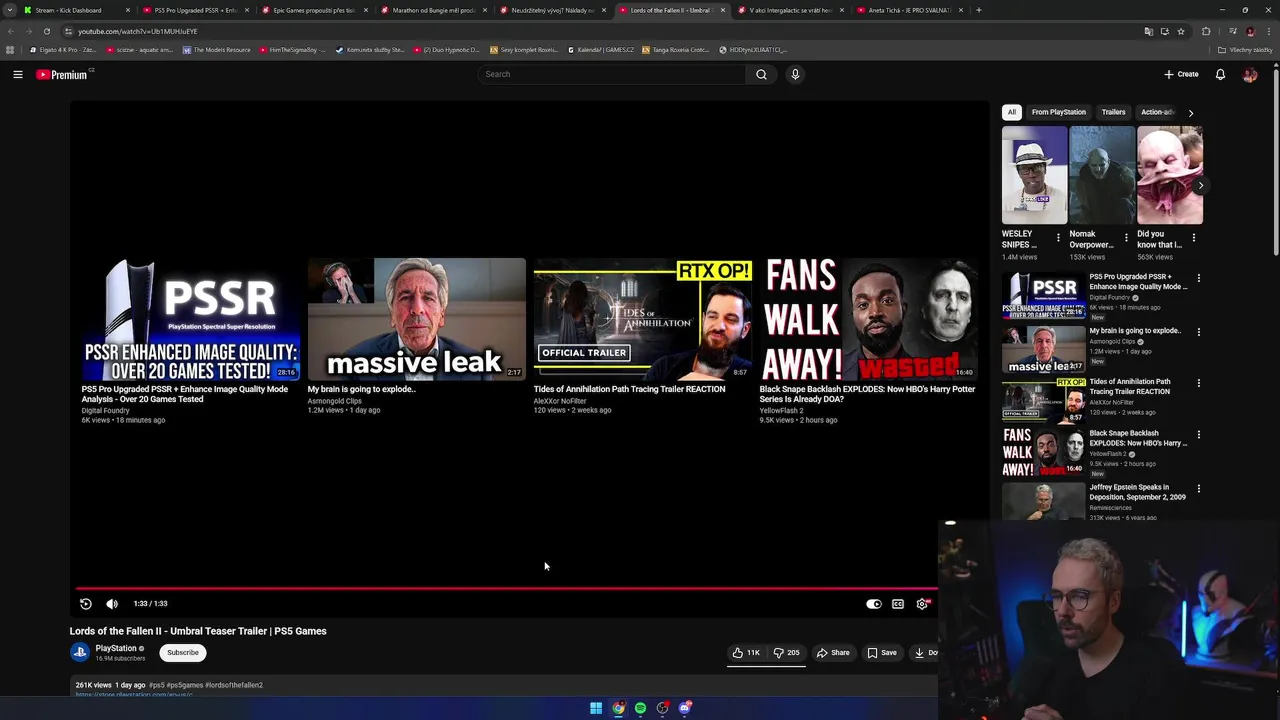The height and width of the screenshot is (720, 1280).
Task: Start voice search with the microphone
Action: point(795,74)
